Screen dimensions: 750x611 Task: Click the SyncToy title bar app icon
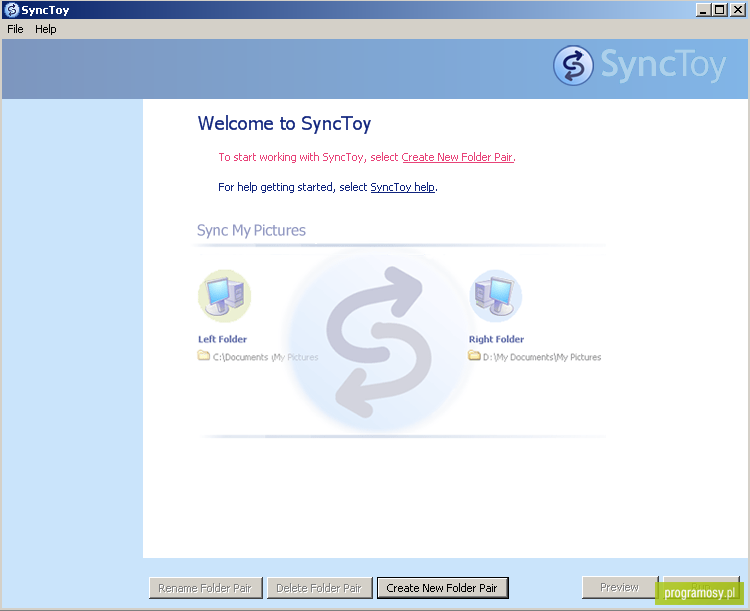click(11, 10)
